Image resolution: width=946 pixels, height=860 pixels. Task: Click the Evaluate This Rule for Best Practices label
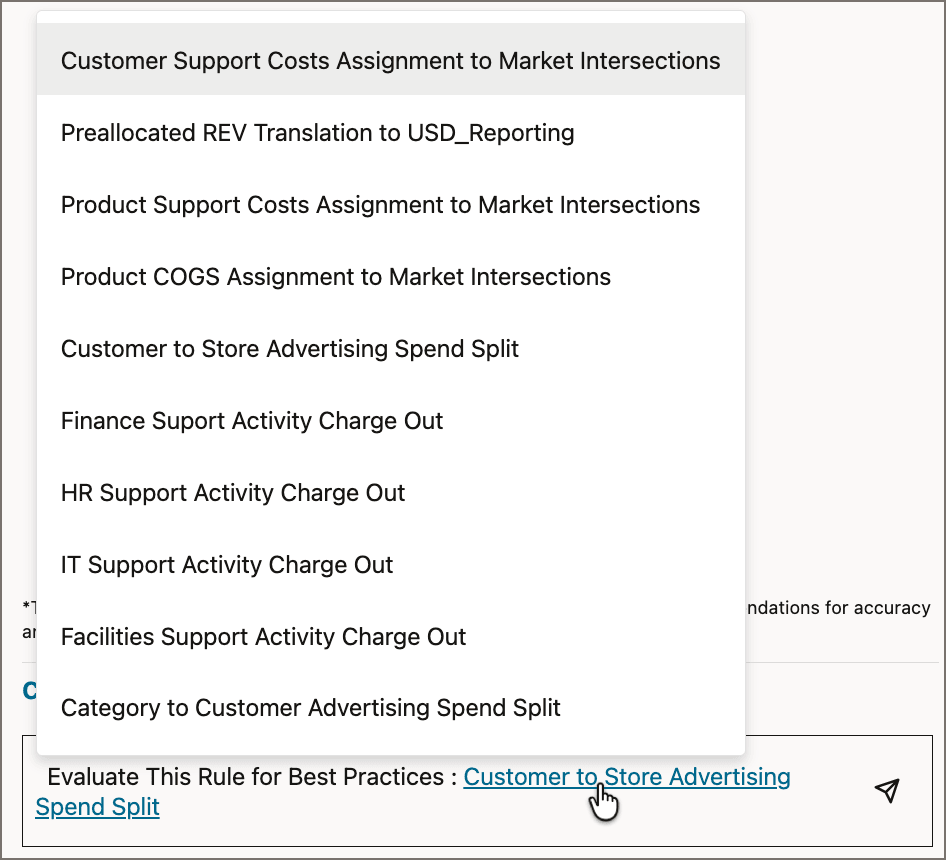[x=248, y=777]
